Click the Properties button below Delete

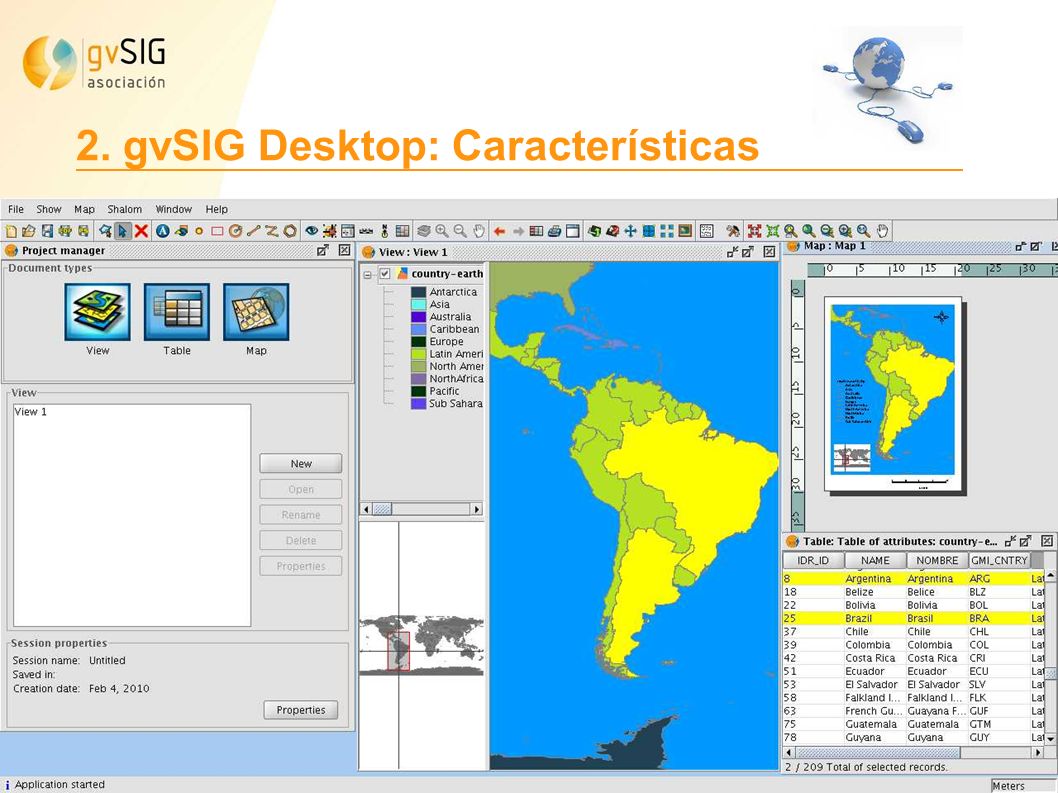click(301, 566)
